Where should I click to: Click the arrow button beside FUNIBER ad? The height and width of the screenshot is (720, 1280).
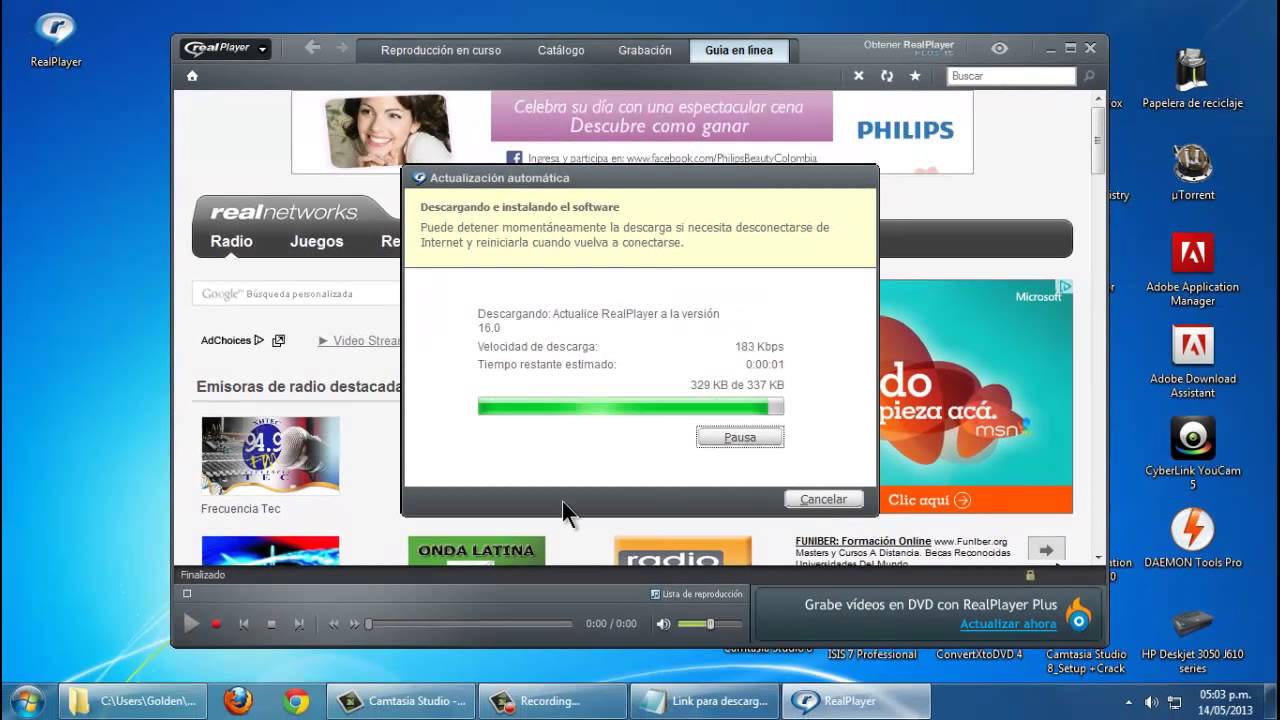pos(1046,549)
